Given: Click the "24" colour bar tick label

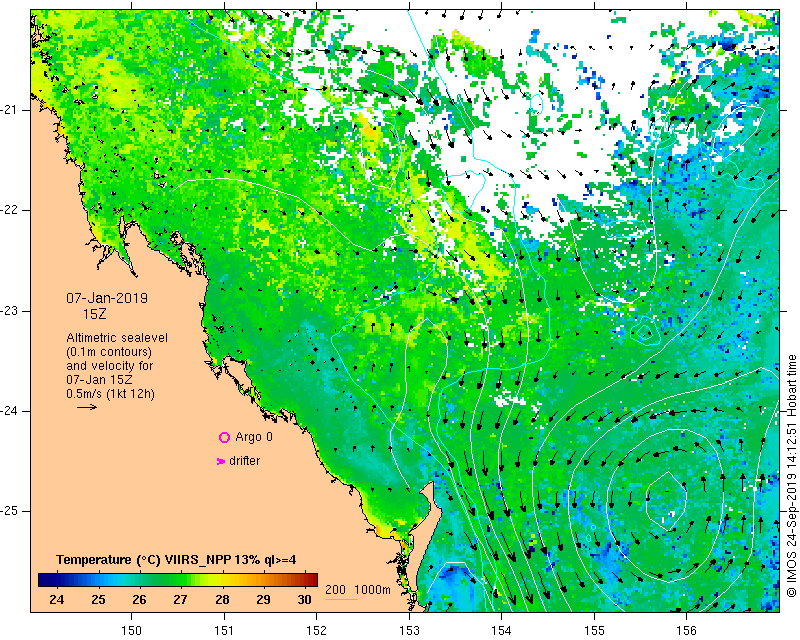Looking at the screenshot, I should (x=57, y=599).
